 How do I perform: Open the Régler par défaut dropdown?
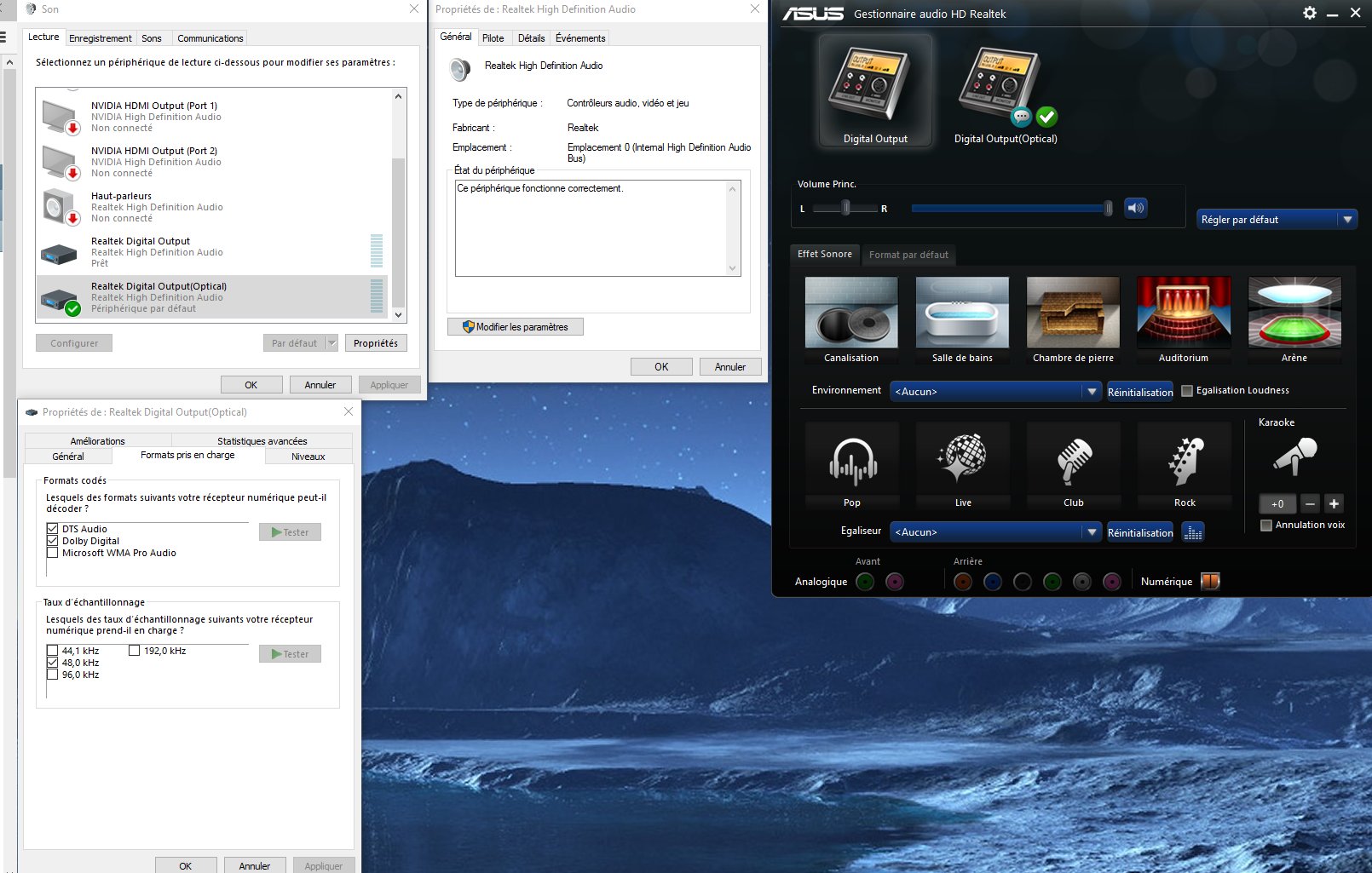(1277, 220)
